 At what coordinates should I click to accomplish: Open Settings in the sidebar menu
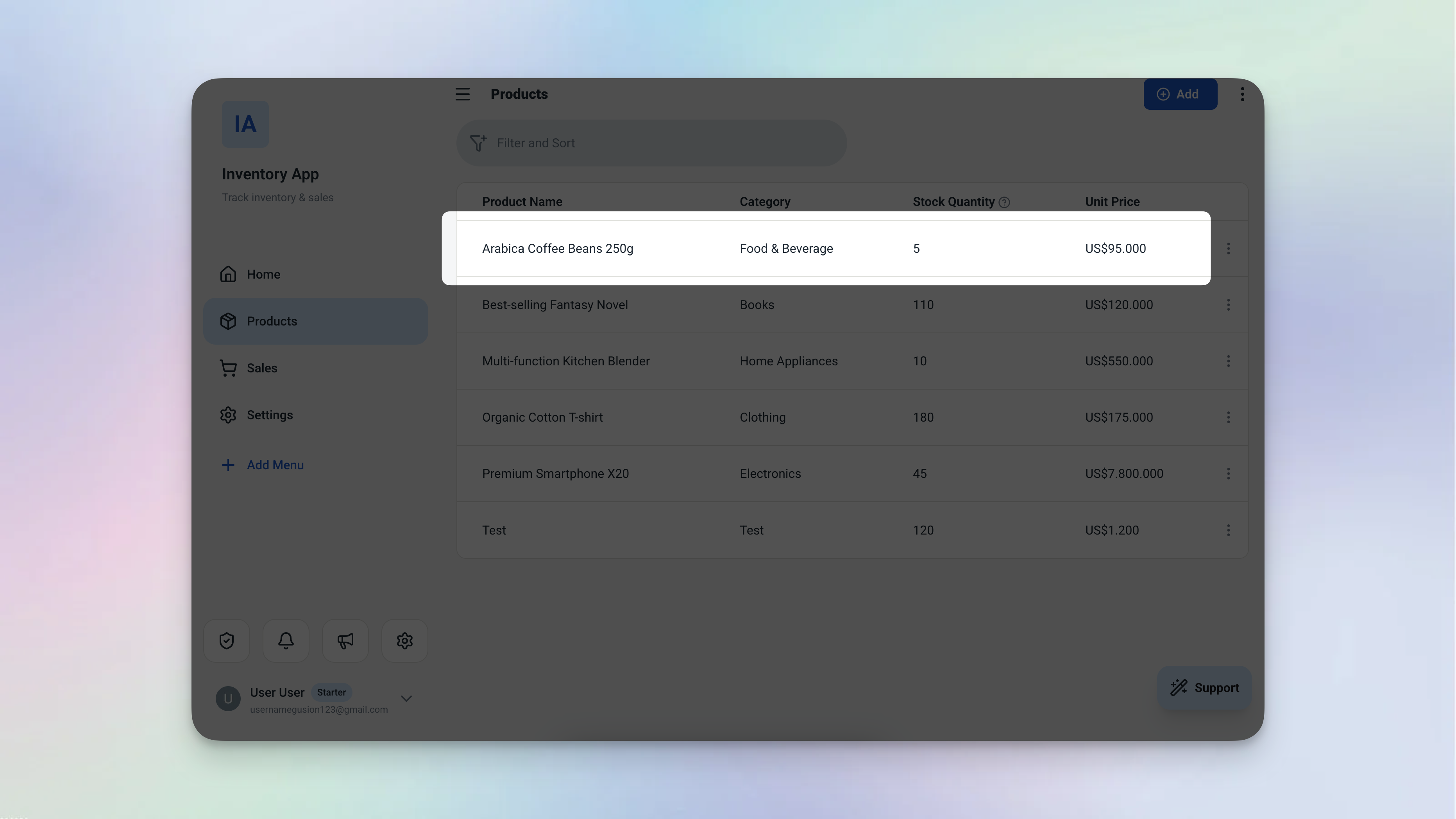coord(315,415)
